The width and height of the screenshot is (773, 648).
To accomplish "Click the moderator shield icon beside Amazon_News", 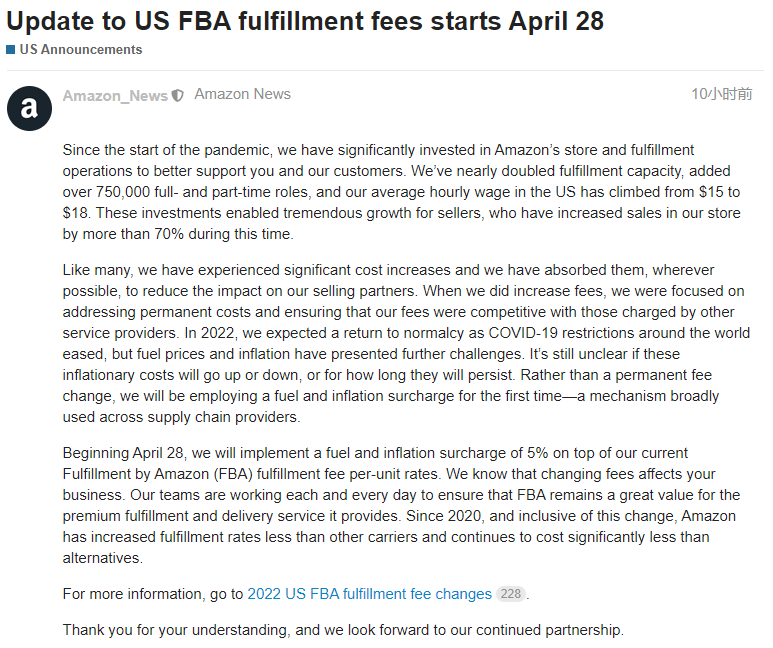I will pos(177,96).
